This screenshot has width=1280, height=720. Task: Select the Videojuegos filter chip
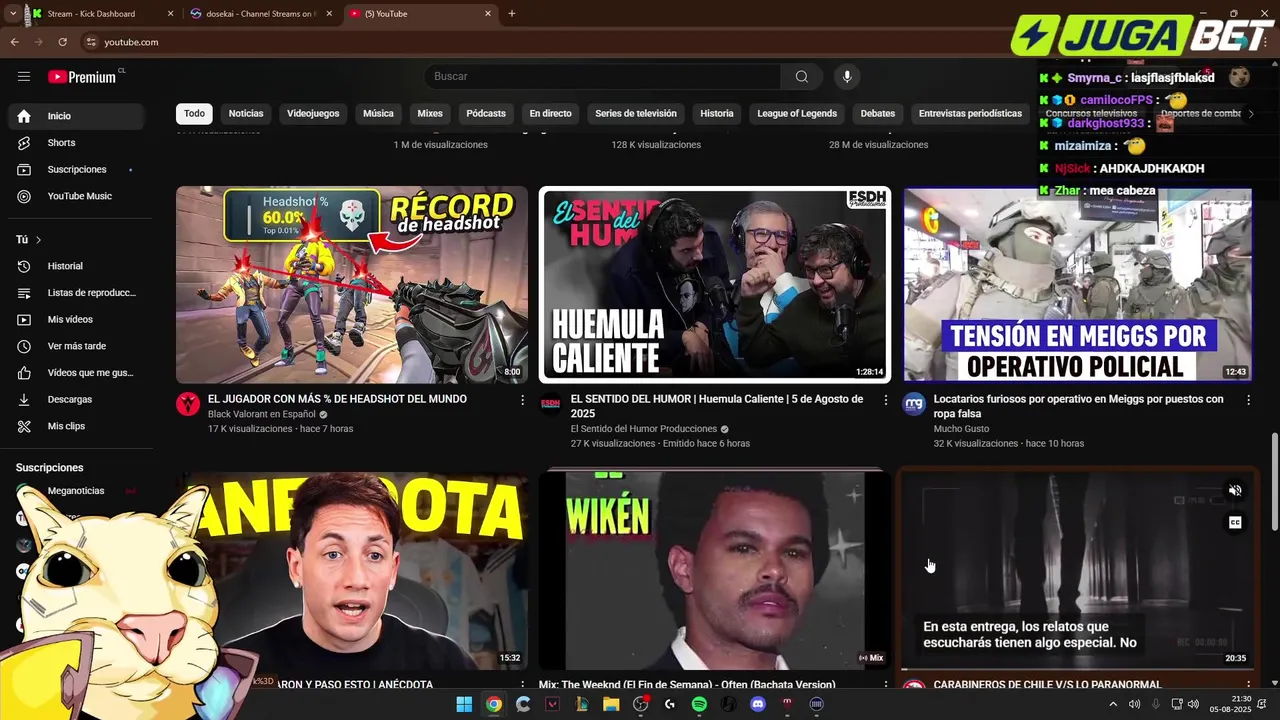(x=313, y=113)
